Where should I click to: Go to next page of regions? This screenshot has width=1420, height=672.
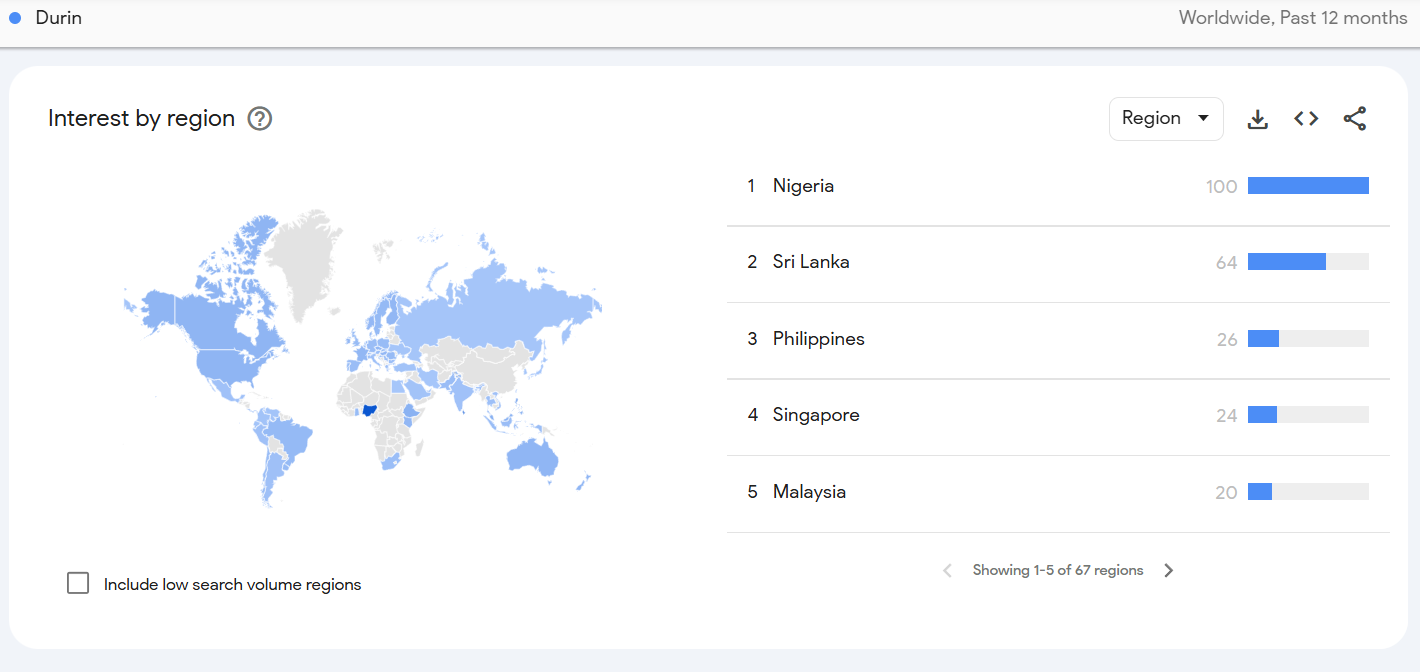pos(1168,570)
